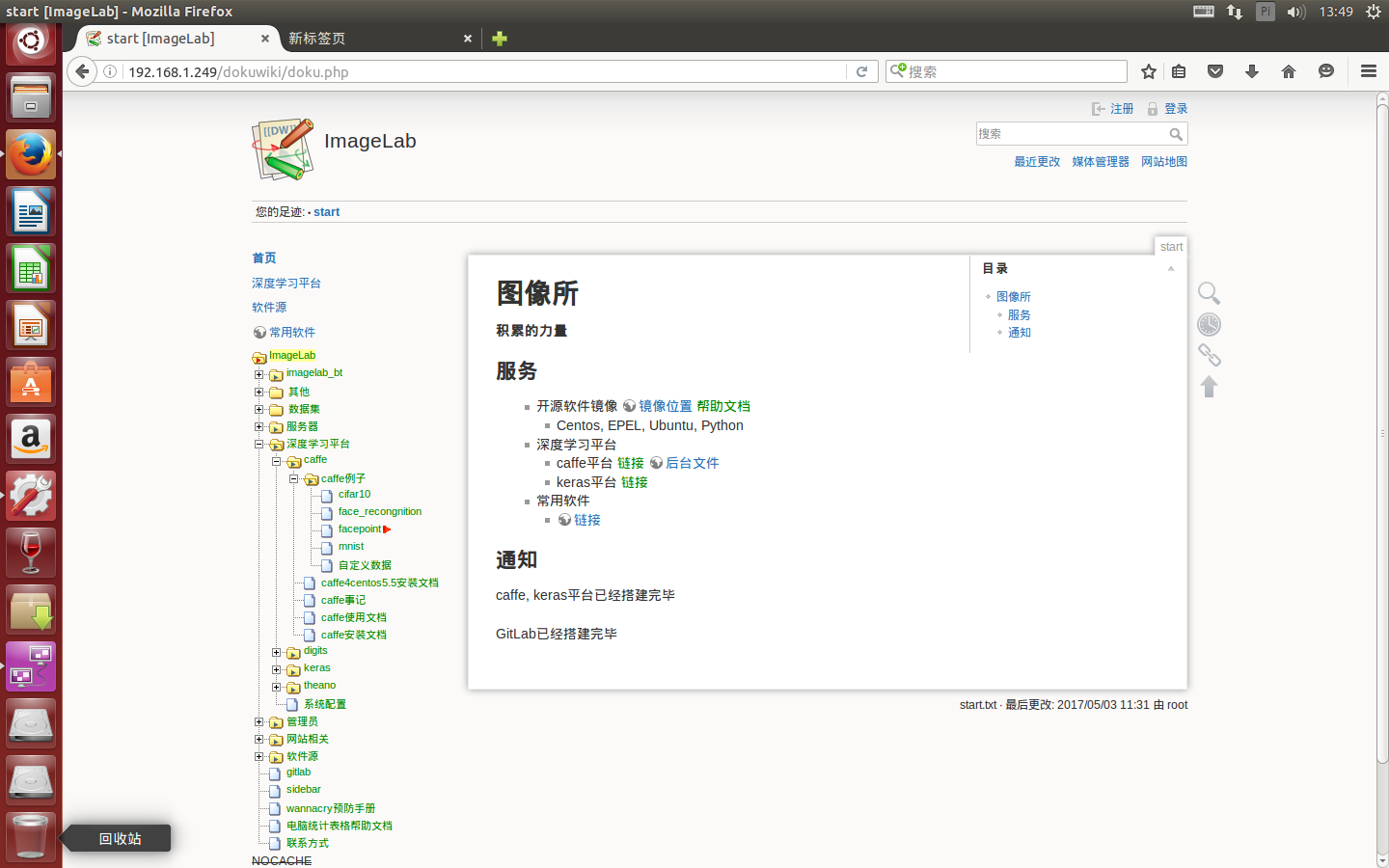Open 媒体管理器 media manager
This screenshot has height=868, width=1389.
tap(1101, 162)
